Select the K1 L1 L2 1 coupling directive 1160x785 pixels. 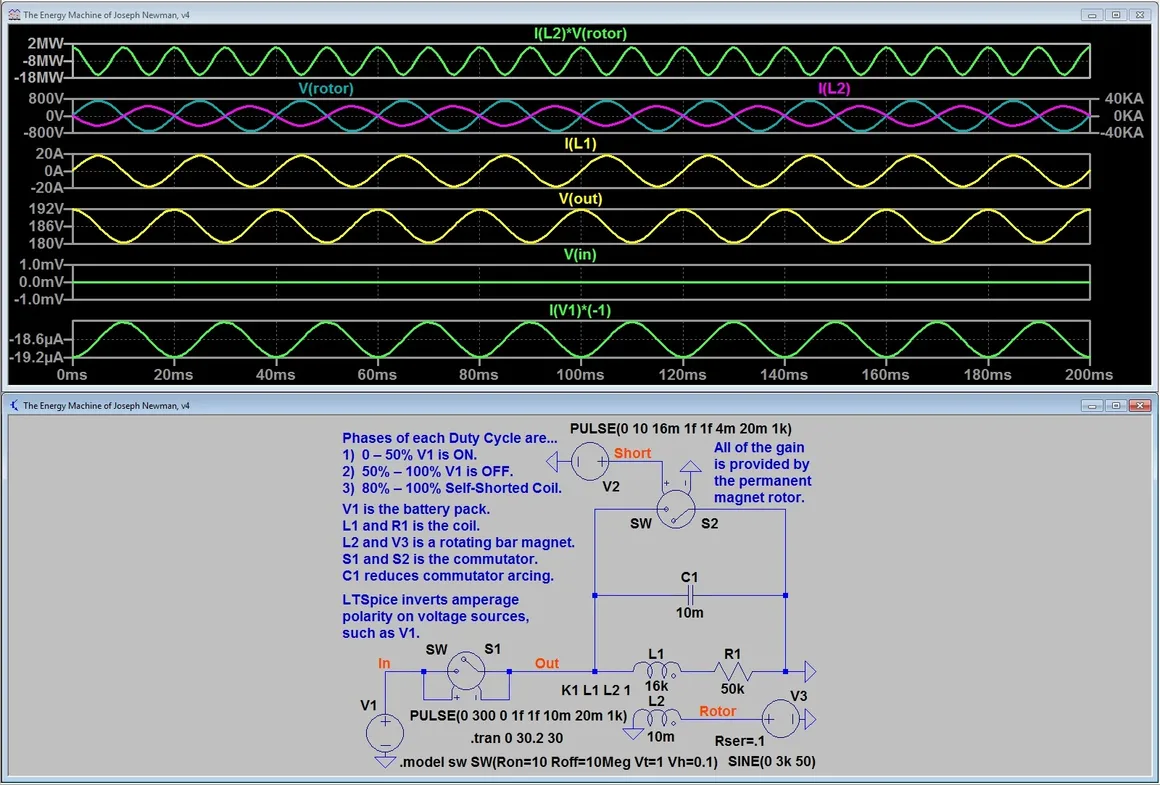point(596,689)
